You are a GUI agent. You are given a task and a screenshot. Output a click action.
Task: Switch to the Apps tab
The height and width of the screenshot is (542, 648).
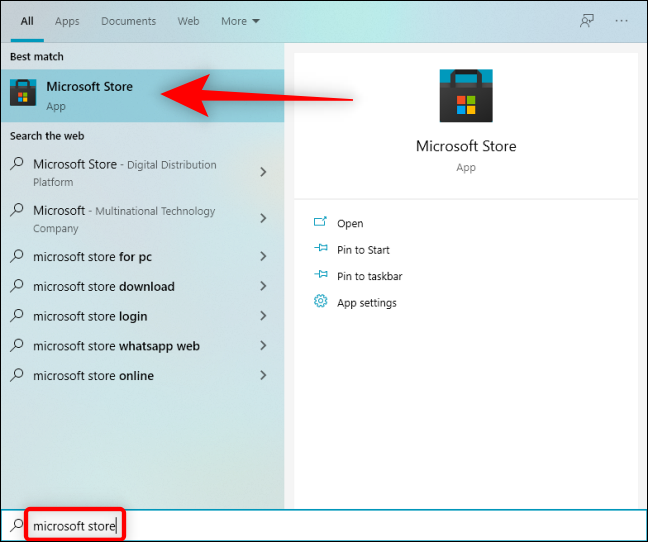[67, 21]
